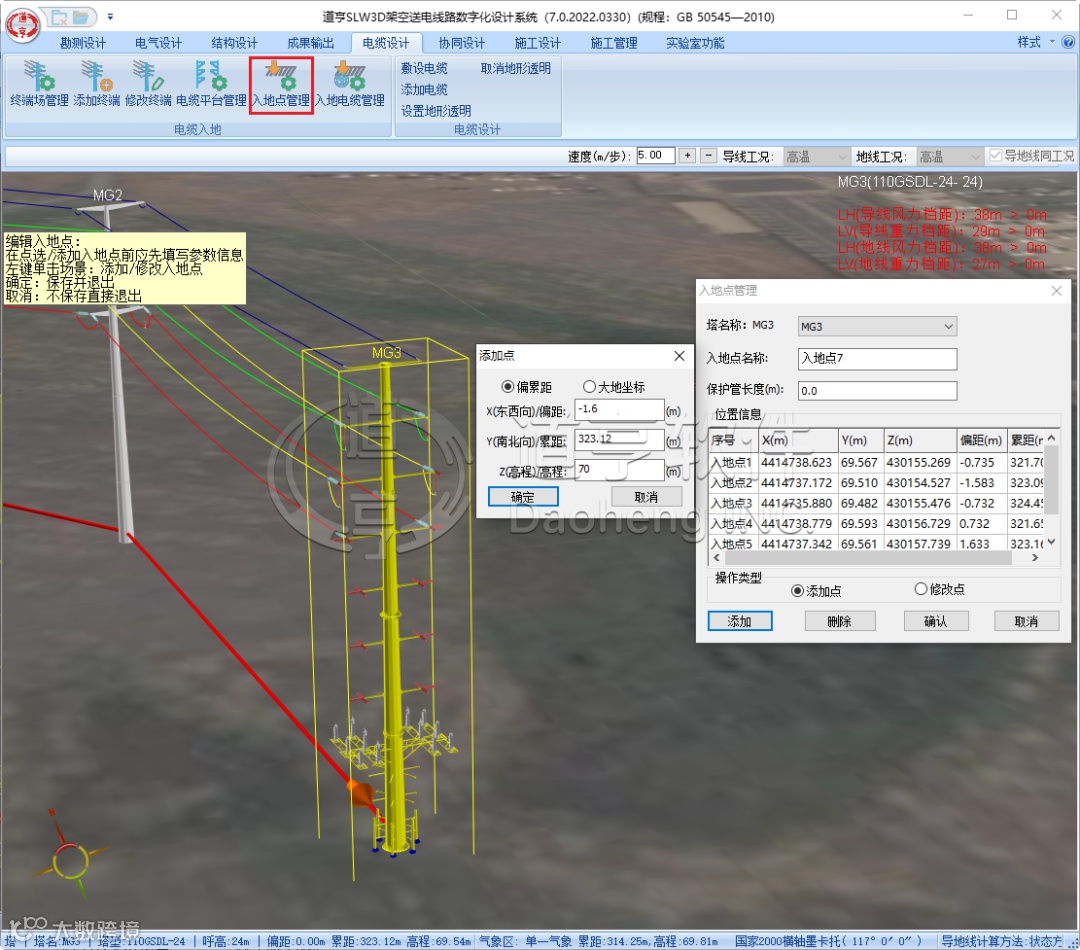This screenshot has height=950, width=1080.
Task: Select 偏累距 radio option
Action: pos(508,387)
